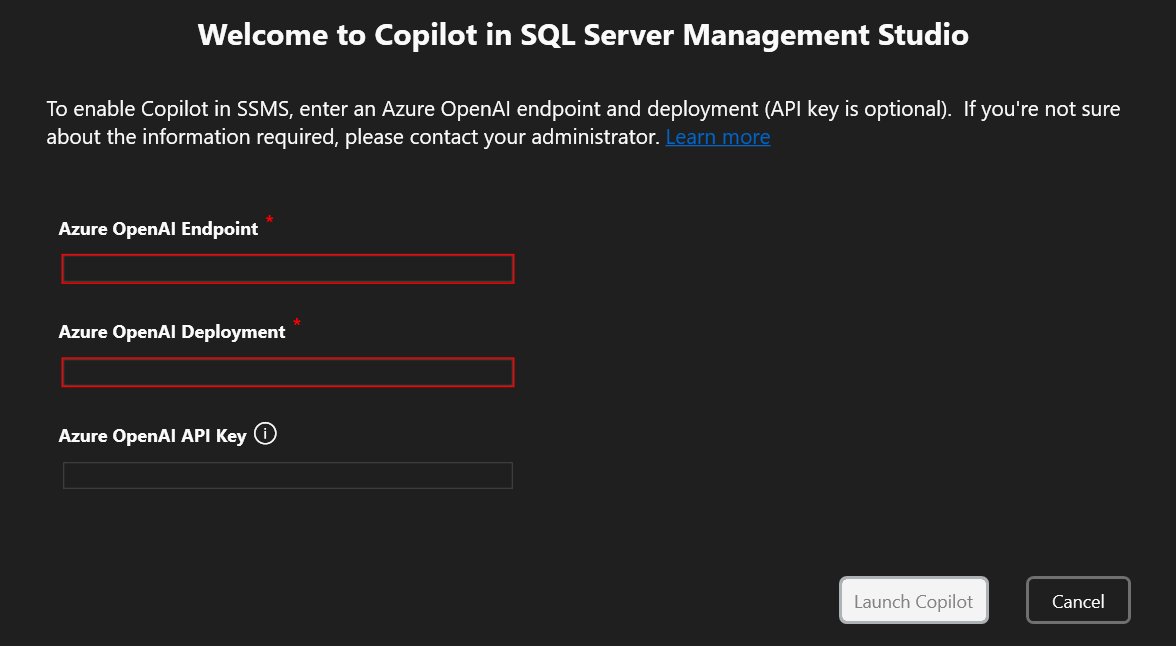The width and height of the screenshot is (1176, 646).
Task: Click the Azure OpenAI API Key label
Action: tap(152, 434)
